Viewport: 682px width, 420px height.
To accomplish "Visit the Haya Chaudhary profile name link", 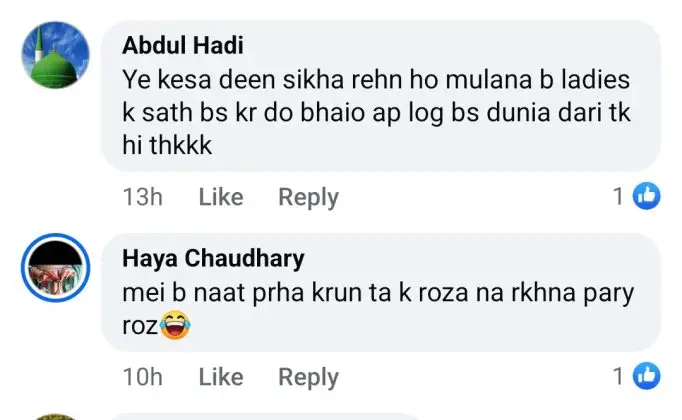I will pyautogui.click(x=213, y=258).
